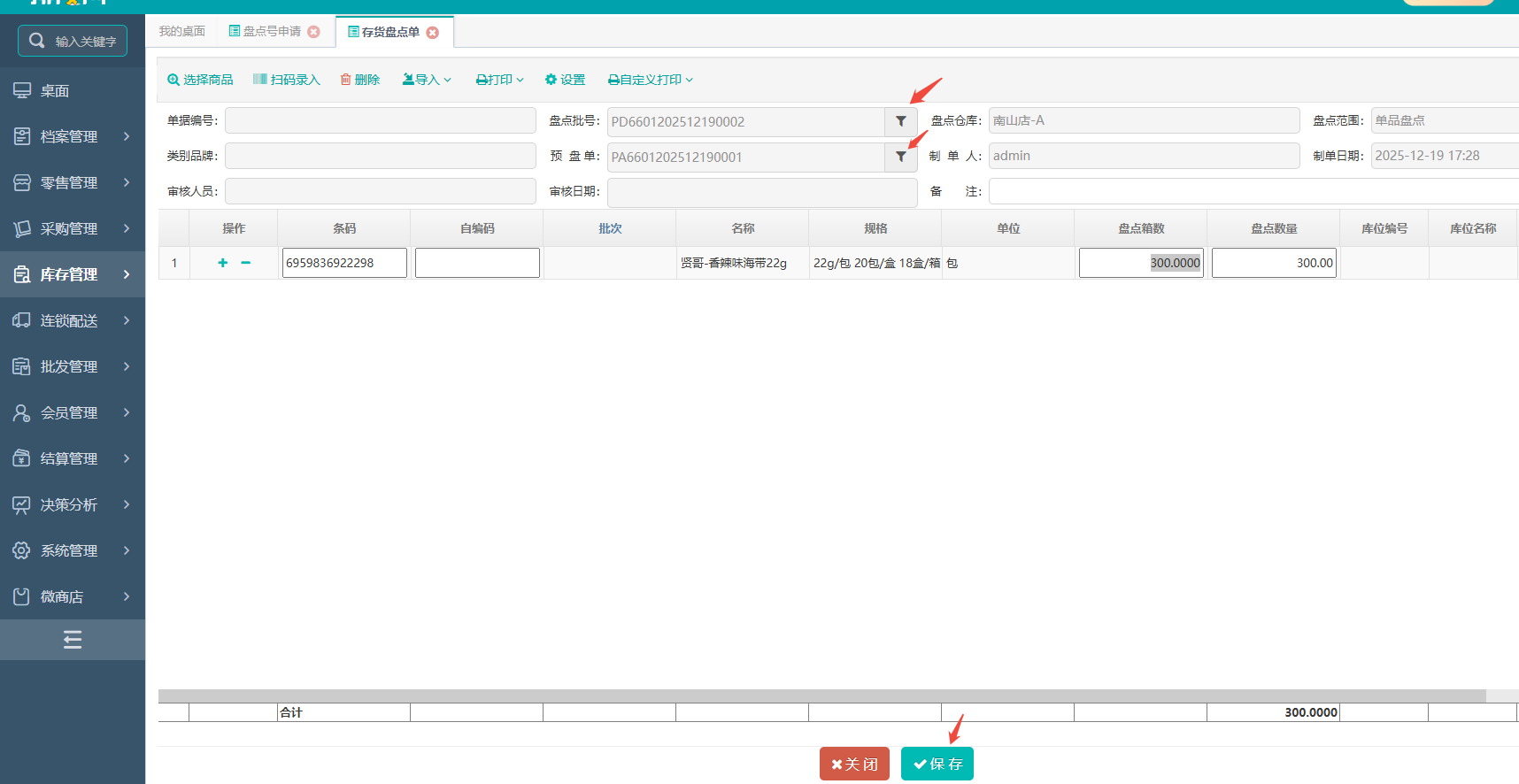This screenshot has height=784, width=1519.
Task: Remove the row with the minus icon
Action: [245, 263]
